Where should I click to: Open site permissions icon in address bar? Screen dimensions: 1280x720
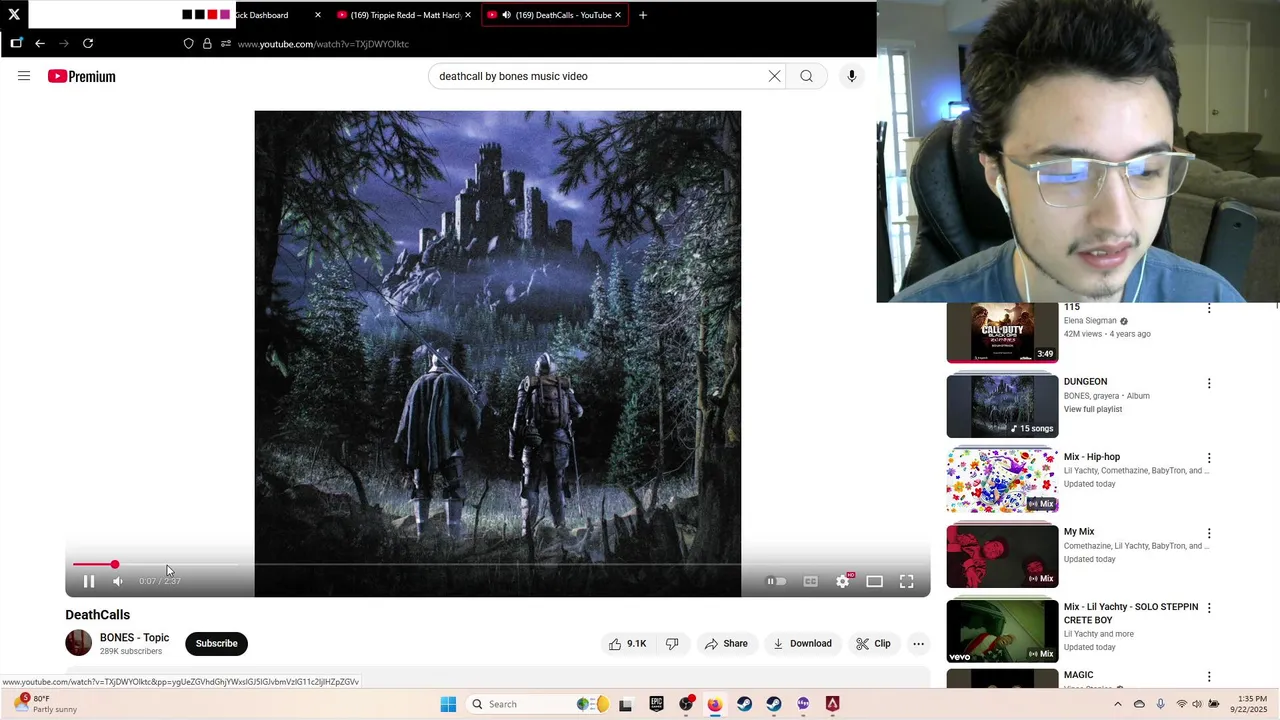[226, 44]
